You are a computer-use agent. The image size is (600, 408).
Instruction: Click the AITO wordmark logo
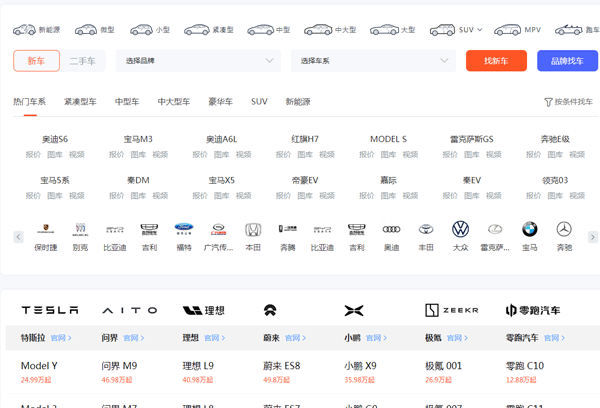coord(130,310)
